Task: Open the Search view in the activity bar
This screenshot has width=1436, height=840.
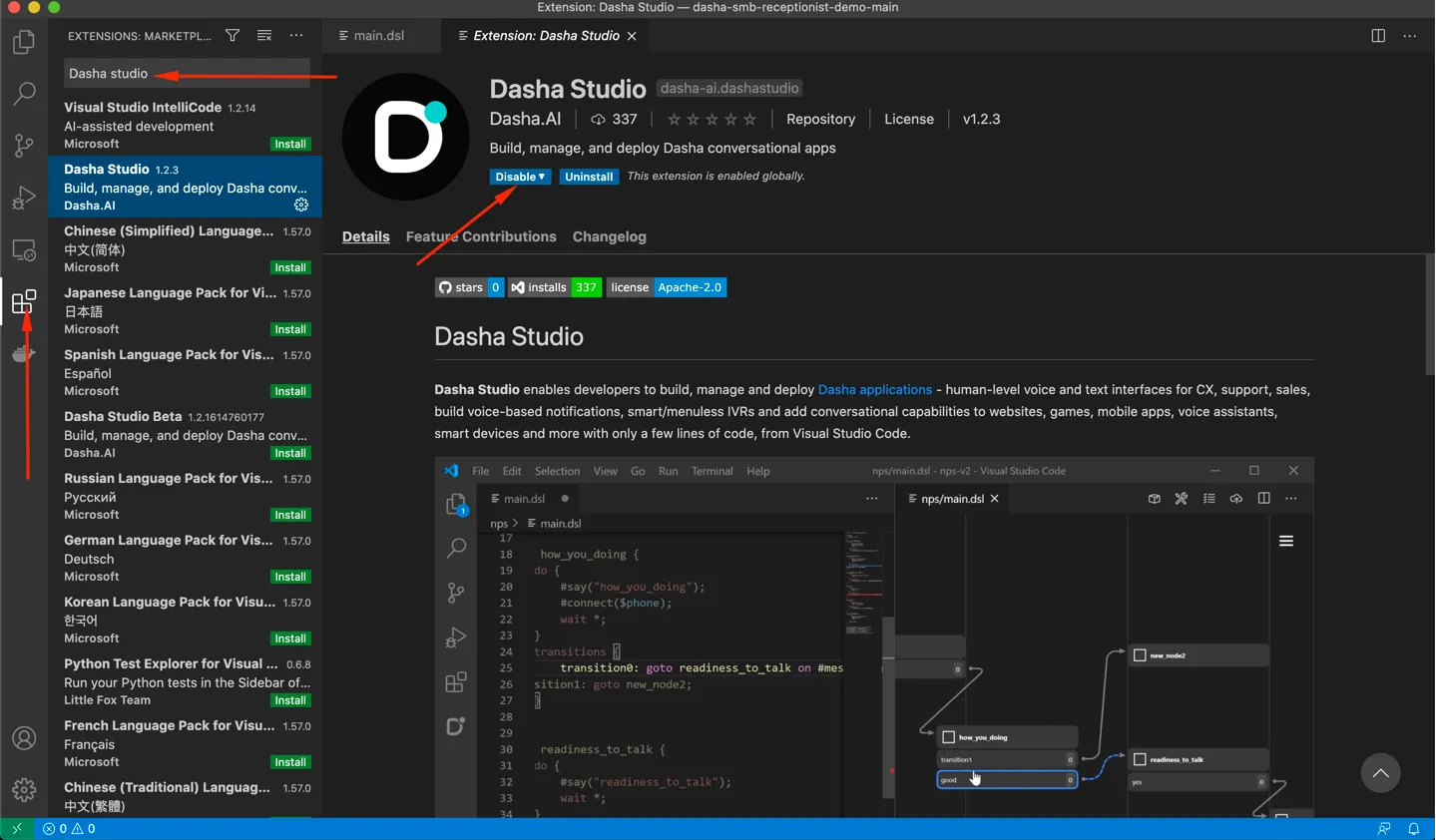Action: pyautogui.click(x=24, y=94)
